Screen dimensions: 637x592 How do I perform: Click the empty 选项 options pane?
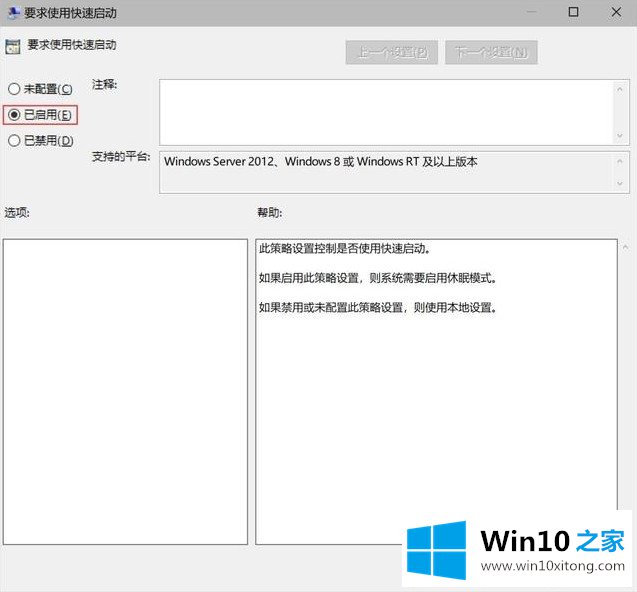point(125,392)
